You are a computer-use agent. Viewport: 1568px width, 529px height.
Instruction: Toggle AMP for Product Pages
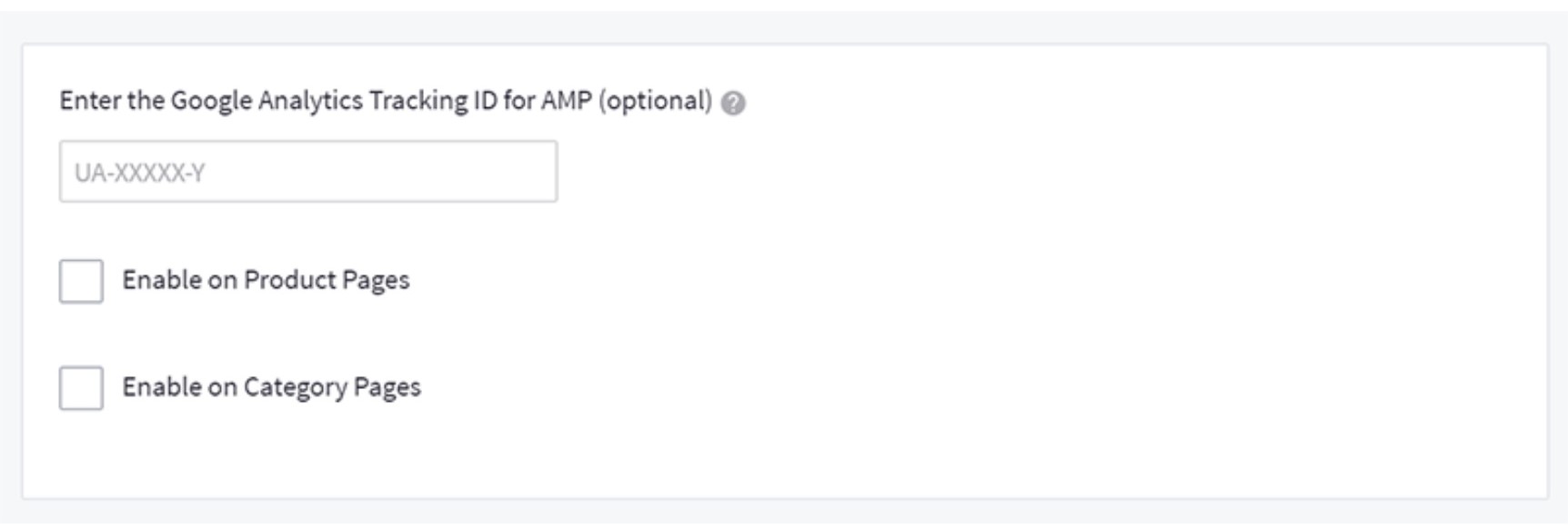coord(81,281)
